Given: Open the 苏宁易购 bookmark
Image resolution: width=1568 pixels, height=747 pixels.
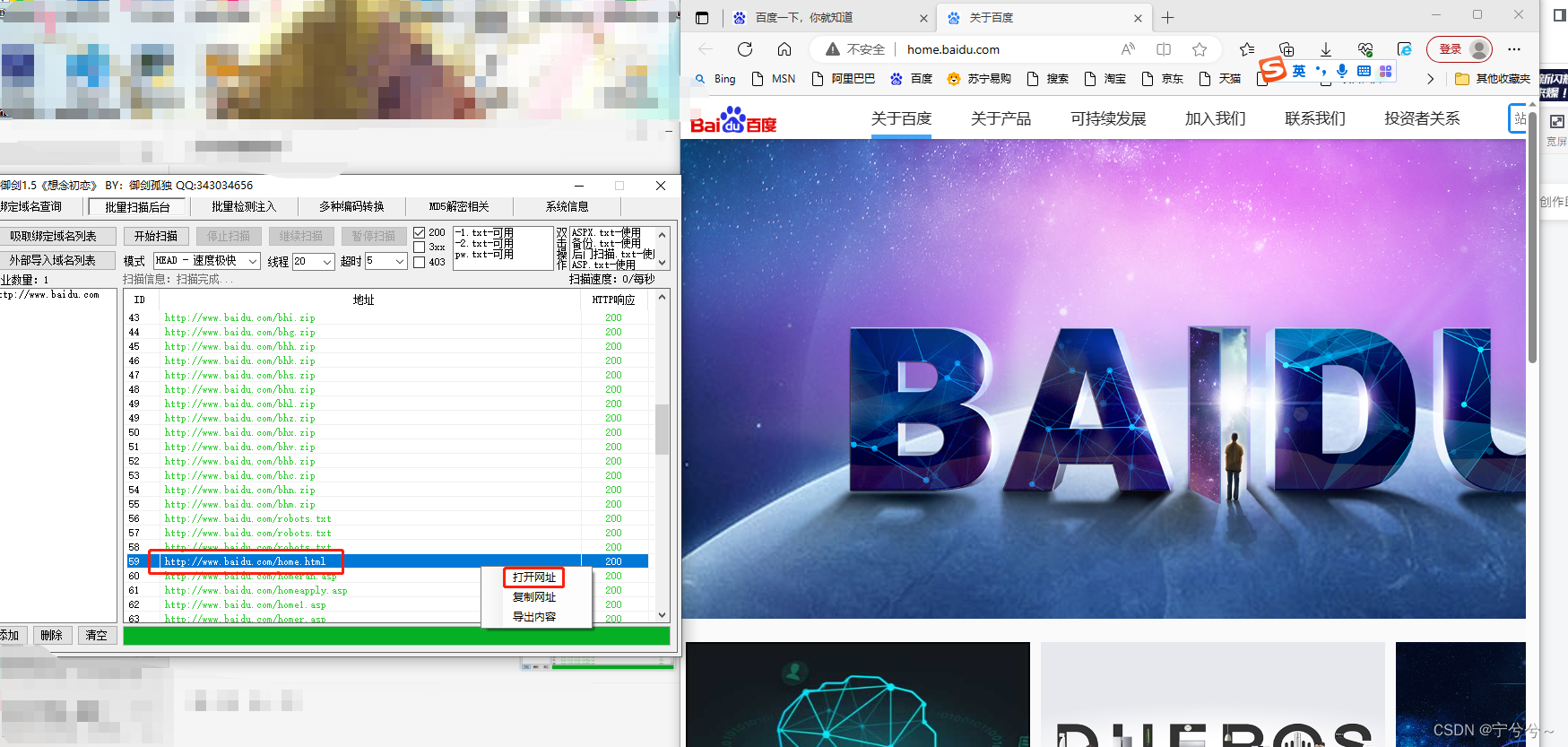Looking at the screenshot, I should pyautogui.click(x=979, y=79).
